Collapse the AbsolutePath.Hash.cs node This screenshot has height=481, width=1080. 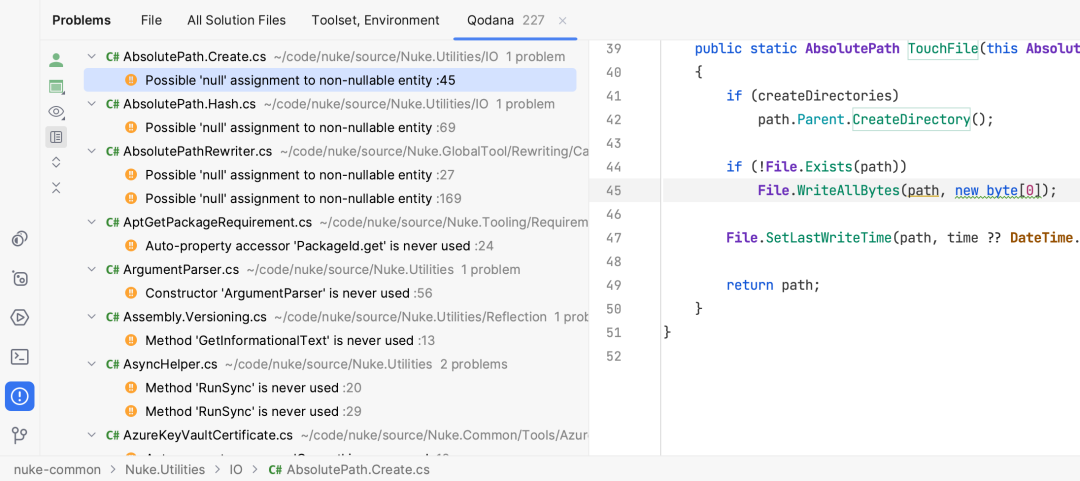pos(92,104)
